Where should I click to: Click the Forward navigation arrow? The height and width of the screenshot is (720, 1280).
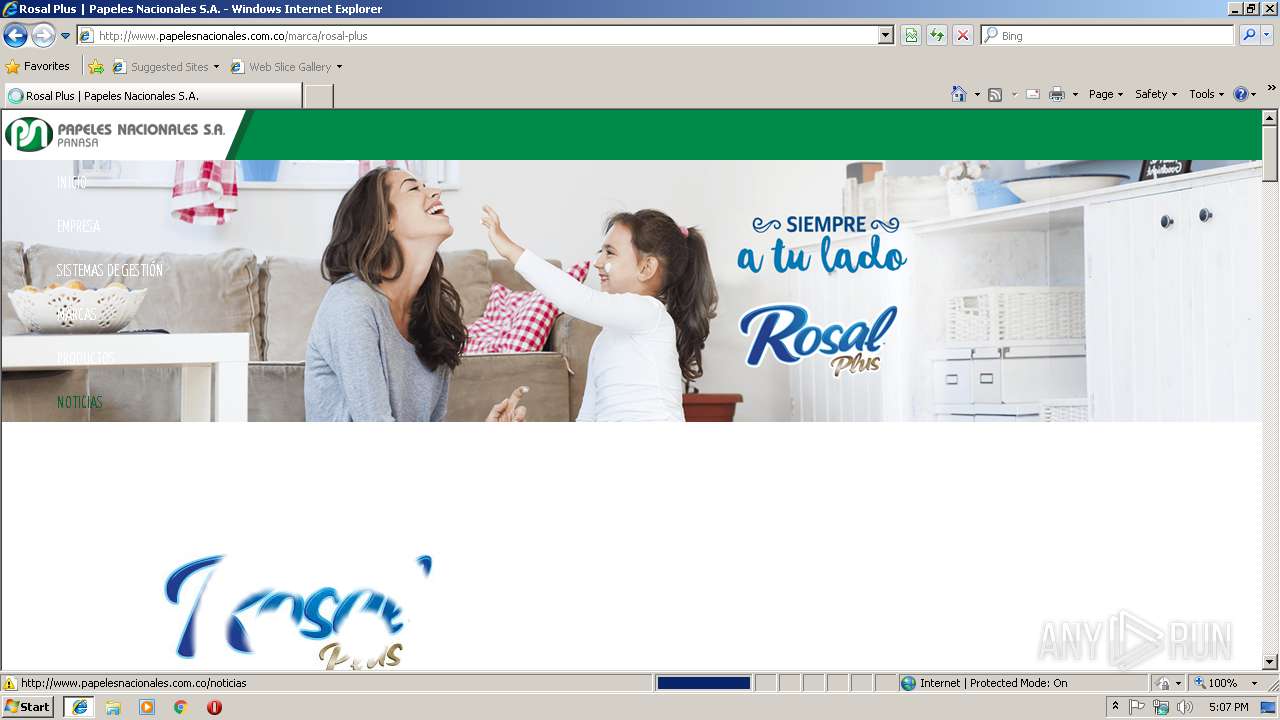pyautogui.click(x=43, y=36)
